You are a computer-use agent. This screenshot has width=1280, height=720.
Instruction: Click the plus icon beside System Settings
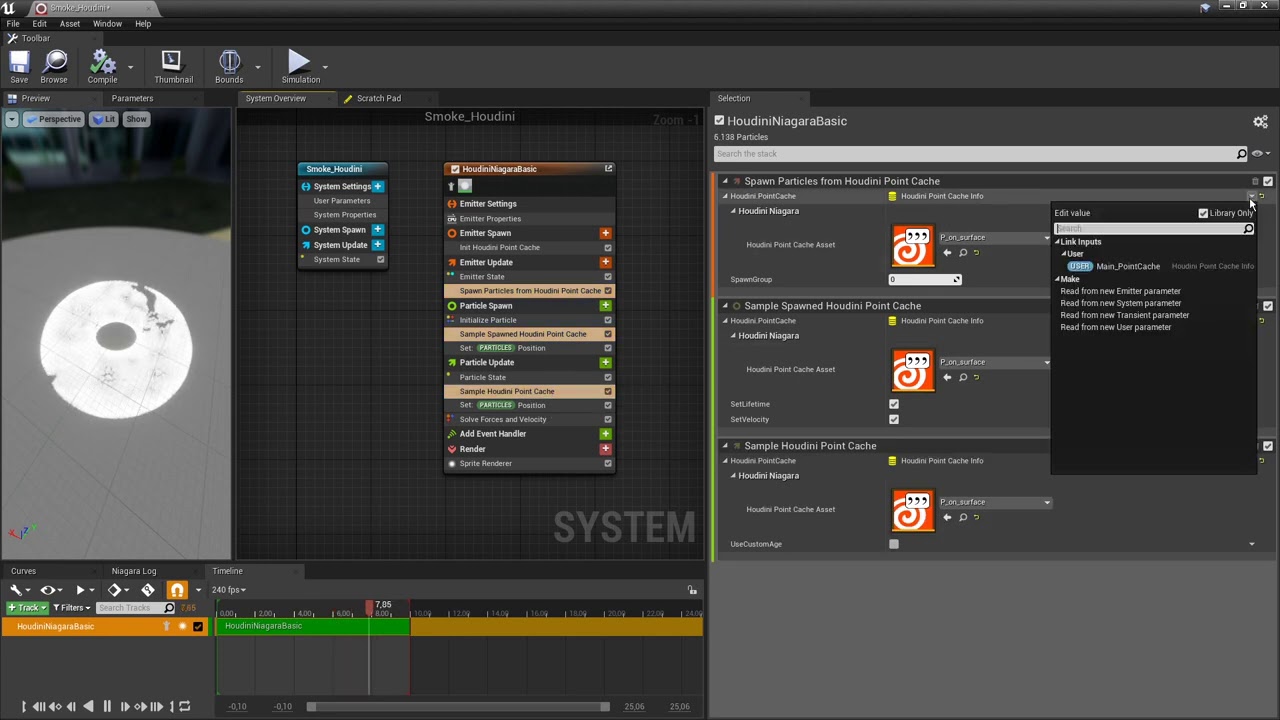[x=377, y=187]
